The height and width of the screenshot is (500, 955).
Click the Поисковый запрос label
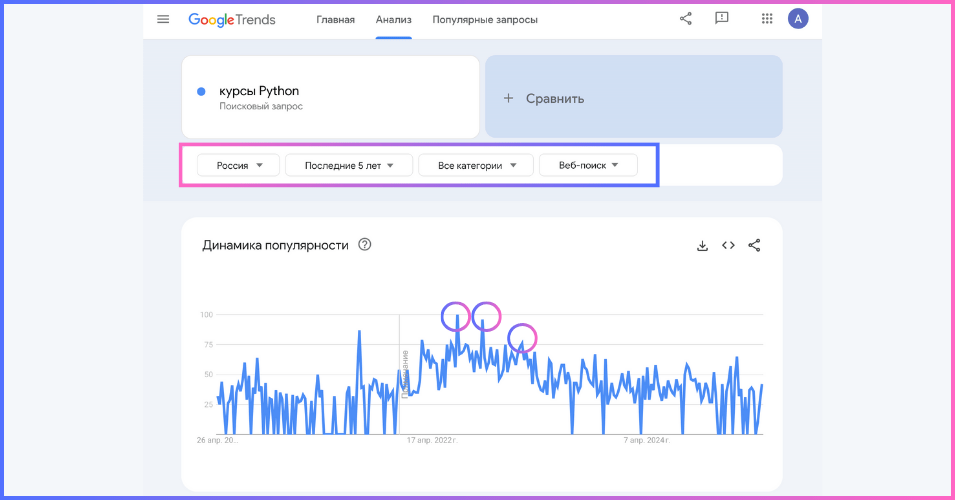click(x=261, y=107)
